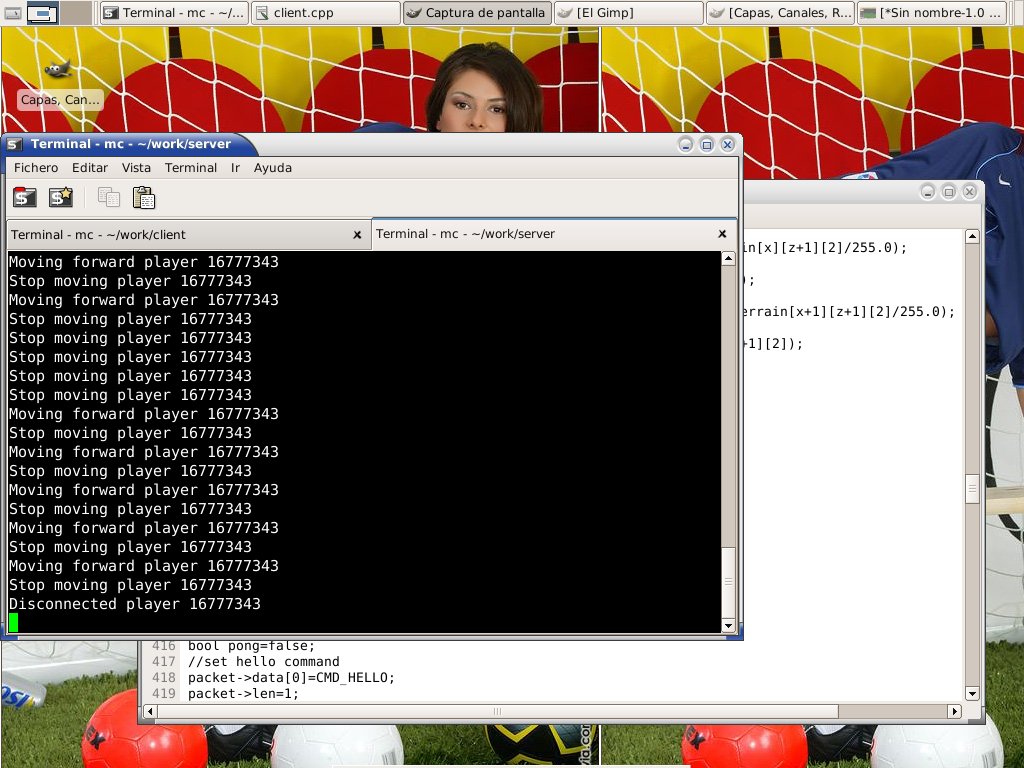Minimize the Terminal window
1024x768 pixels.
pos(686,144)
